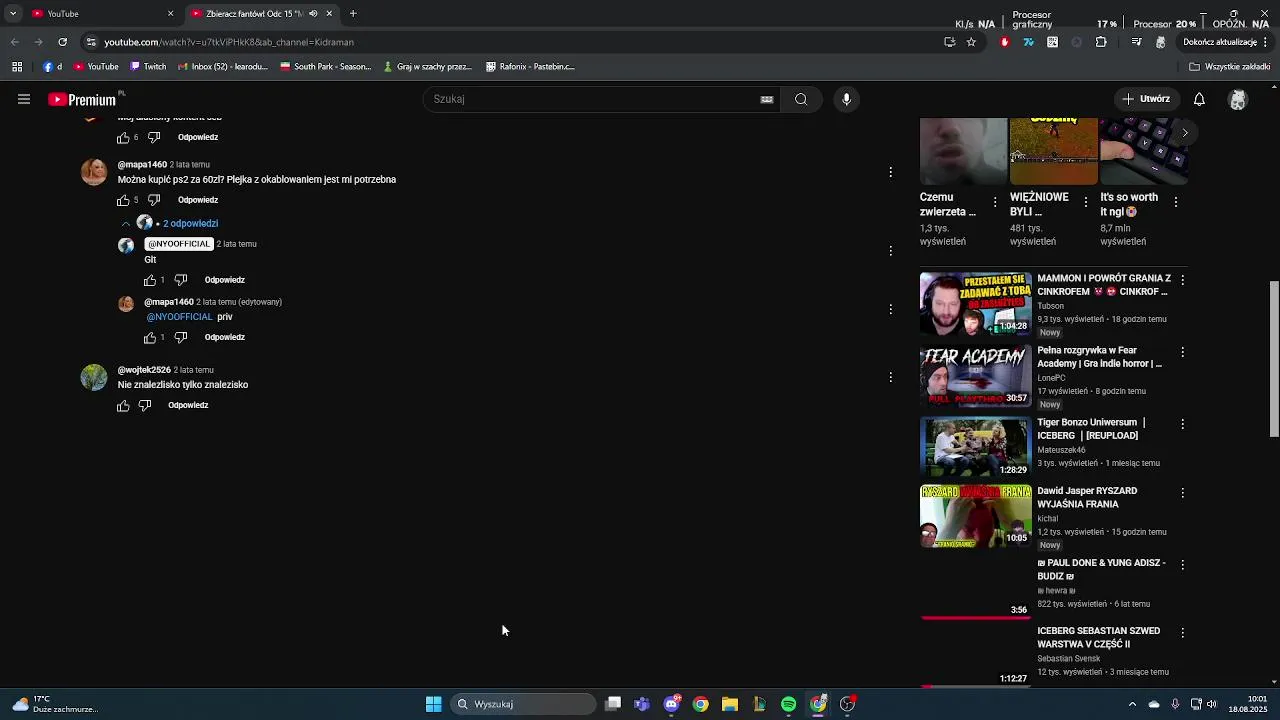
Task: Open the 'Wszystkie zakładki' folder
Action: [x=1230, y=67]
